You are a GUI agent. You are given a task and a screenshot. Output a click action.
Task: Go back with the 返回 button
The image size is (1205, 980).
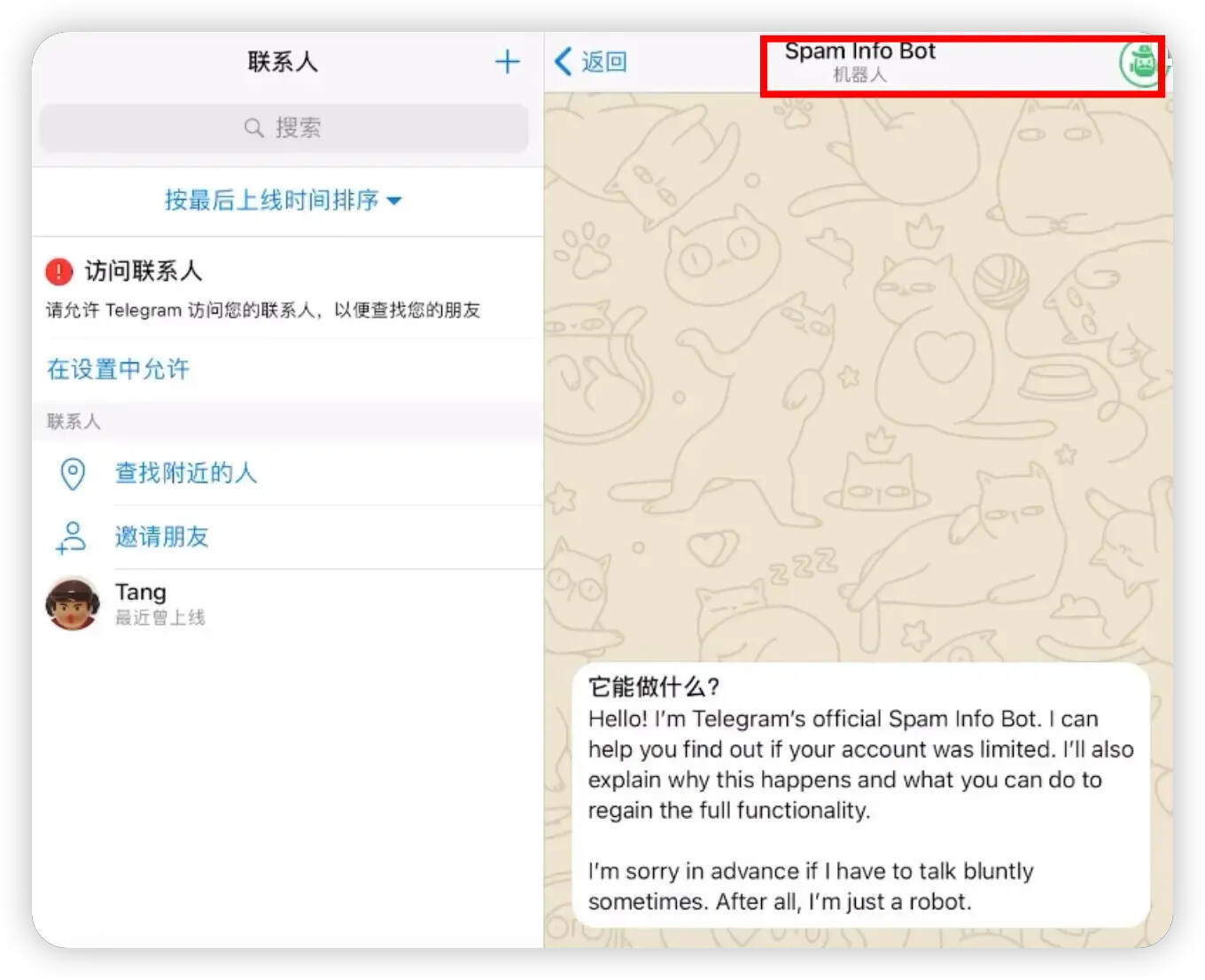click(x=591, y=61)
